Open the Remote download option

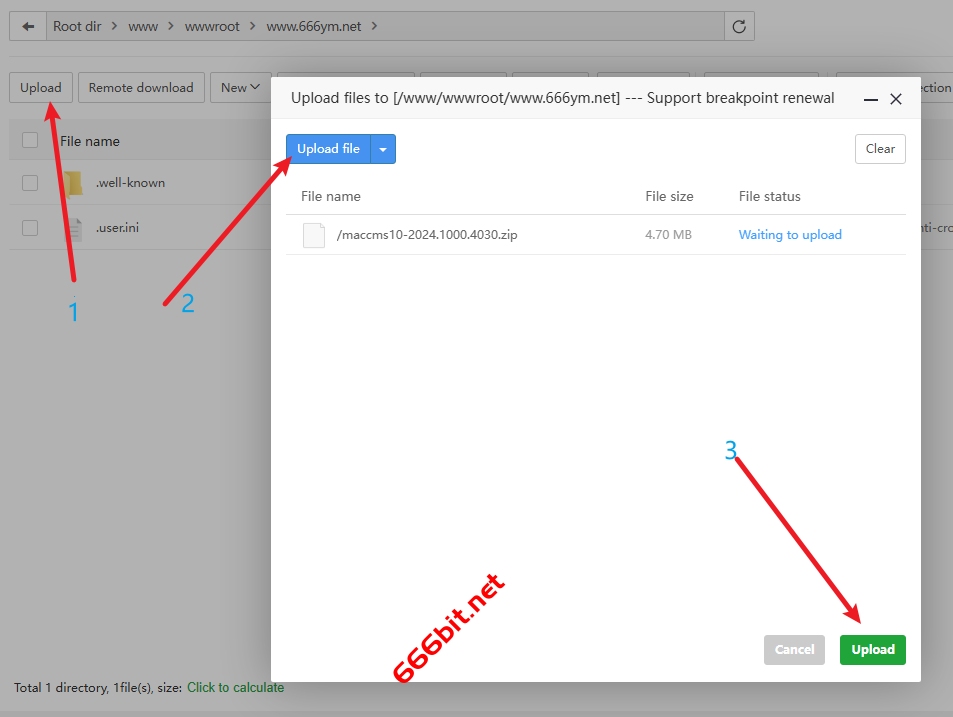click(x=141, y=88)
